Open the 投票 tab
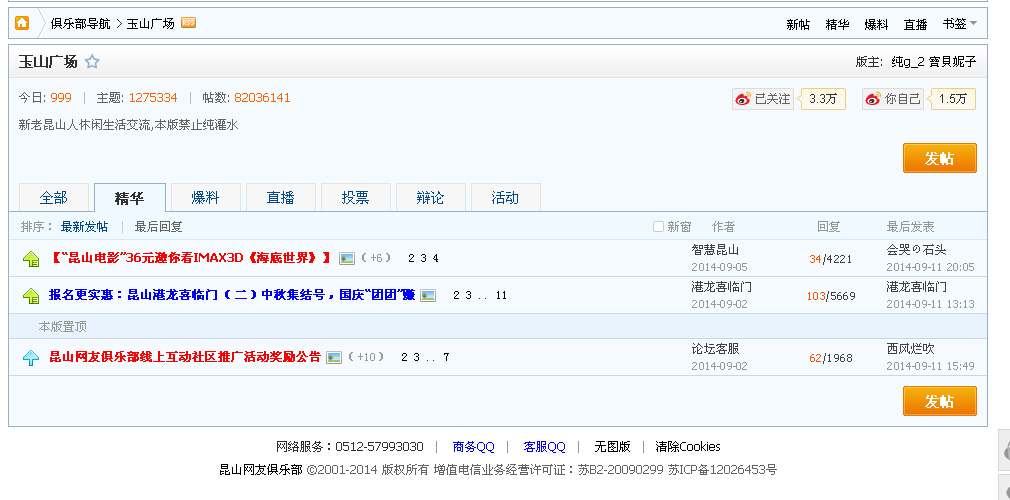The image size is (1010, 500). (355, 198)
